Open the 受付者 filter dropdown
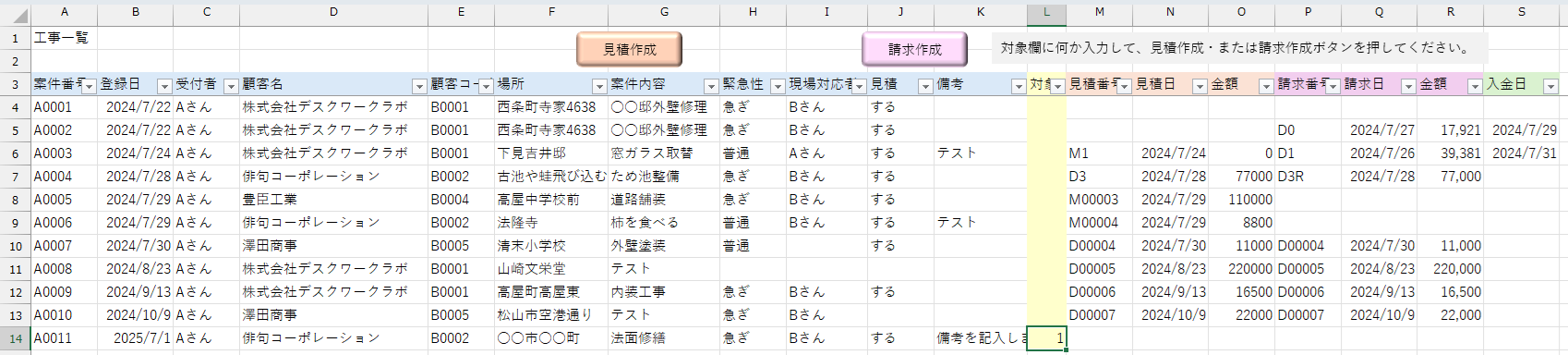 [x=231, y=86]
